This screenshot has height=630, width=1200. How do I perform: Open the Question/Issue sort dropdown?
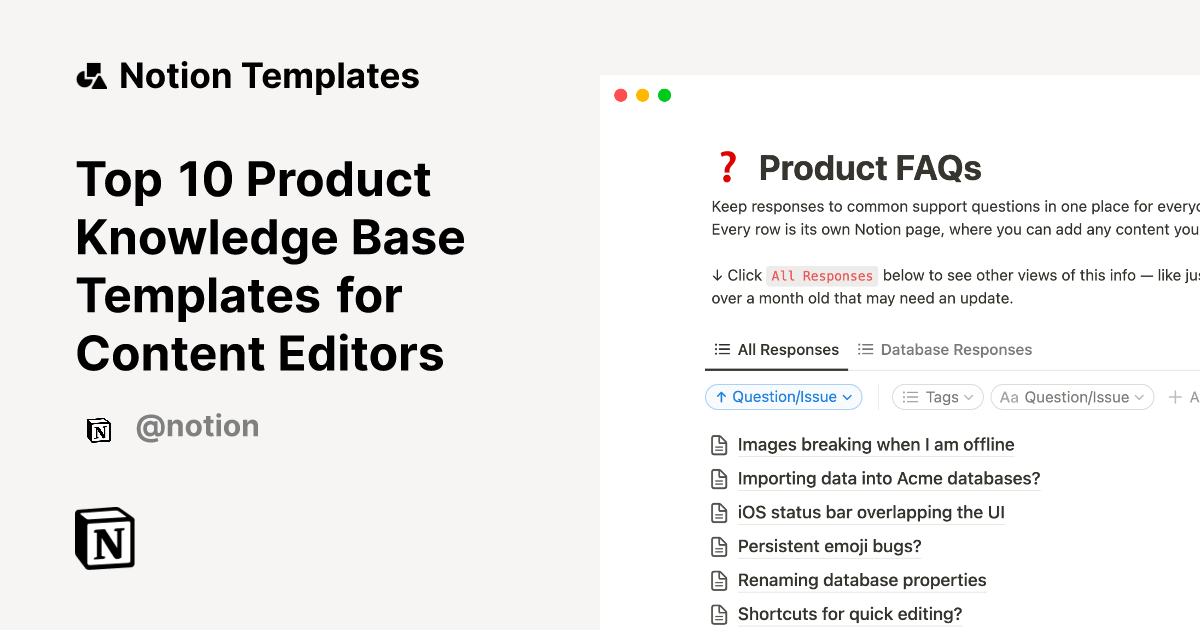(x=847, y=397)
